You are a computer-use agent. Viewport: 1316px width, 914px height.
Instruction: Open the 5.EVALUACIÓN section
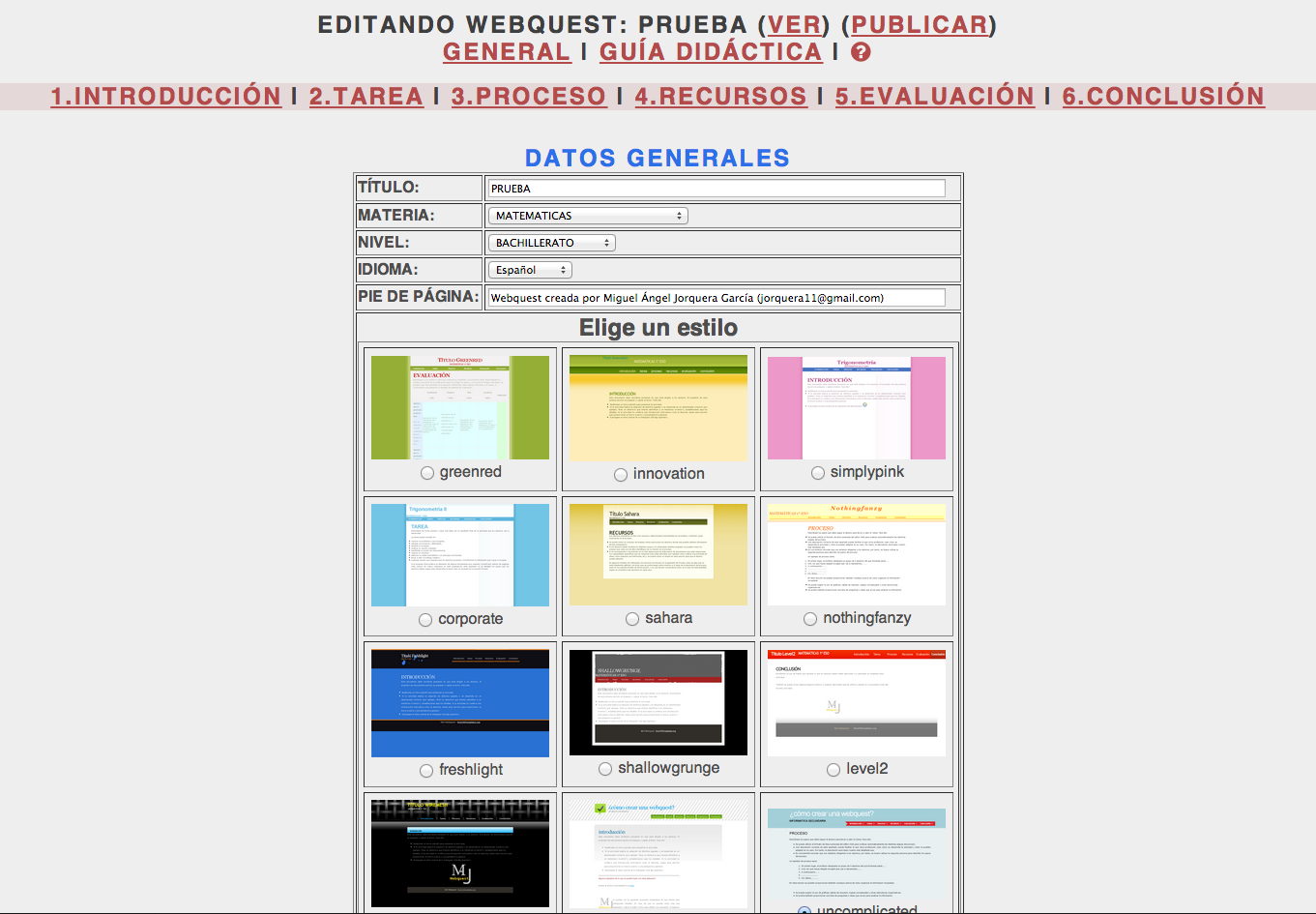934,96
